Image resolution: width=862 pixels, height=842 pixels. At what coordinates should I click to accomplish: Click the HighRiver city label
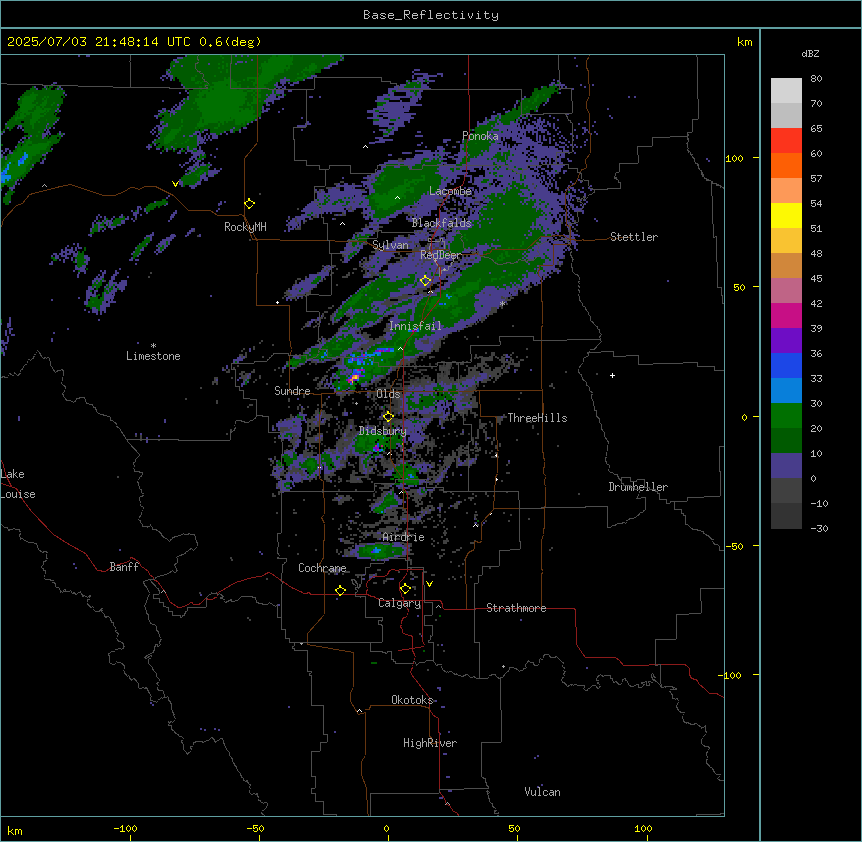point(430,743)
